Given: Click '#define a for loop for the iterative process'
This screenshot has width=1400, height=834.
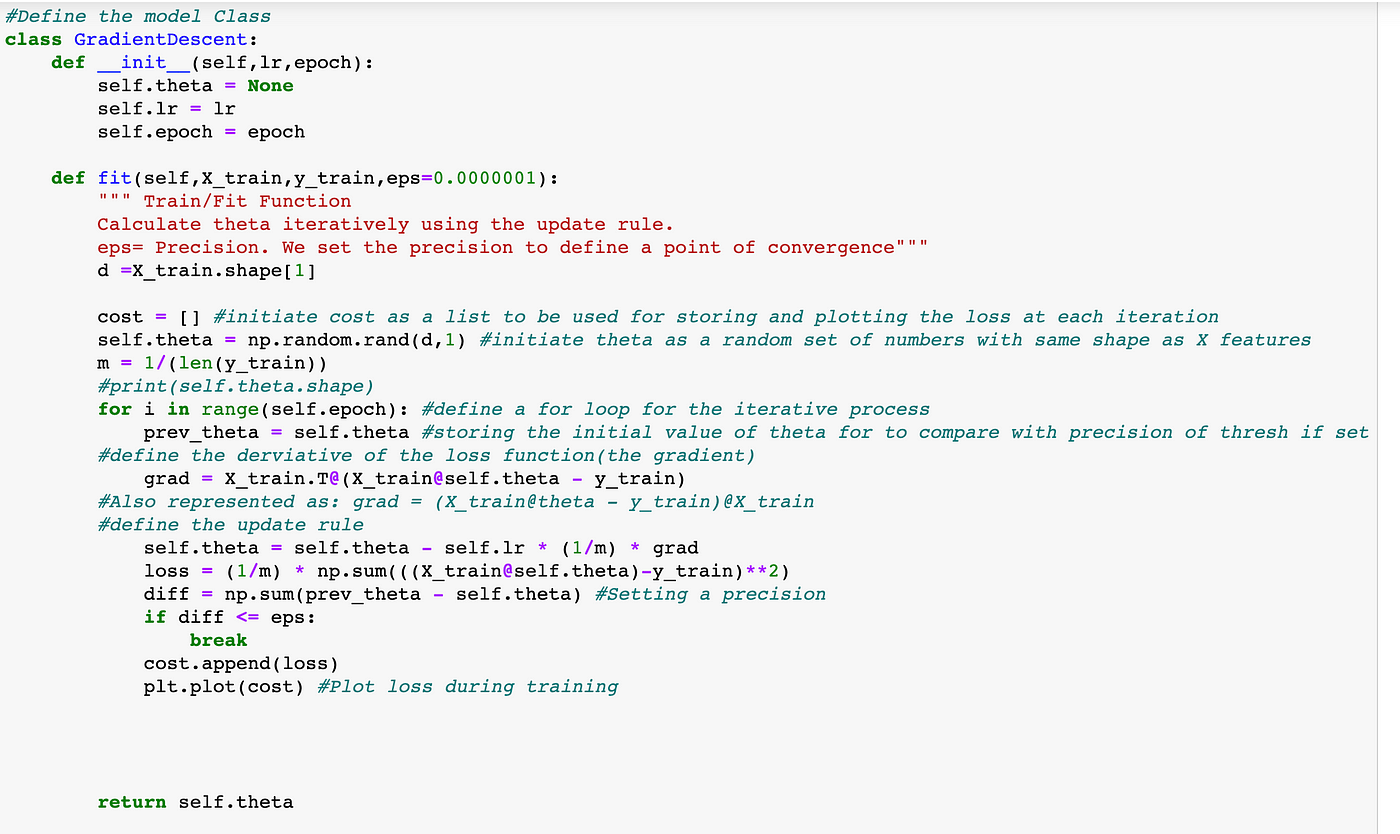Looking at the screenshot, I should click(675, 409).
